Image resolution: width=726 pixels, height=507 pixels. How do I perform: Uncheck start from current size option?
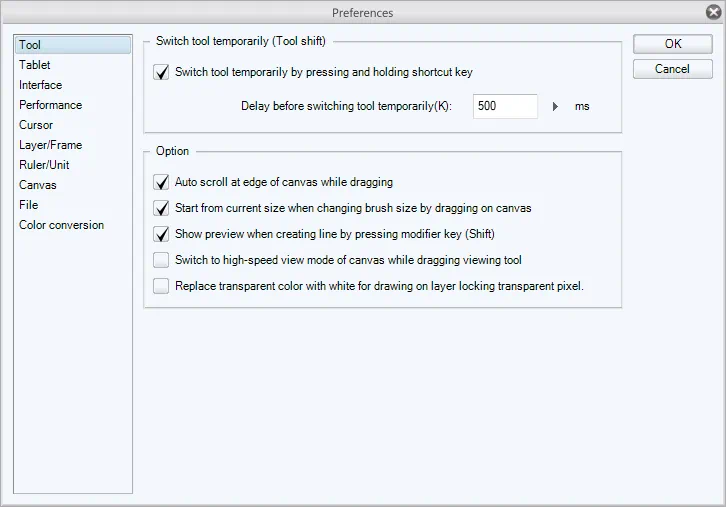[x=161, y=208]
